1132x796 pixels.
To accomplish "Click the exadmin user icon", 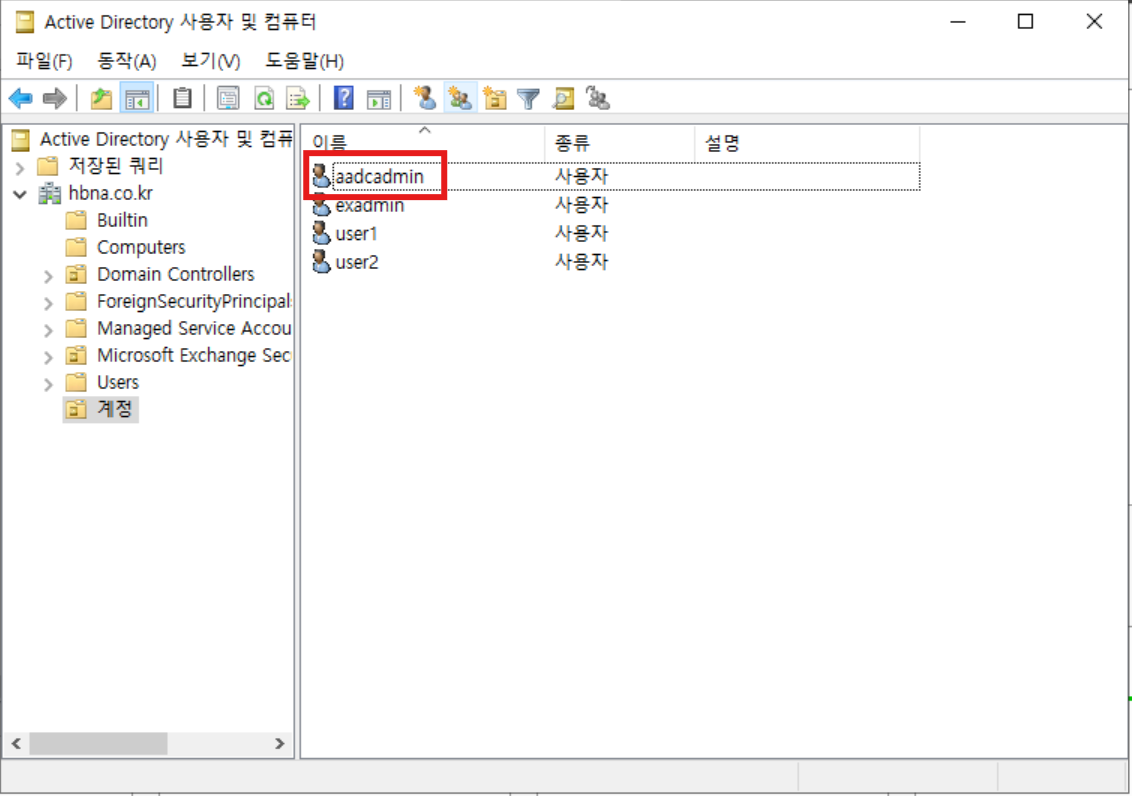I will pyautogui.click(x=321, y=206).
